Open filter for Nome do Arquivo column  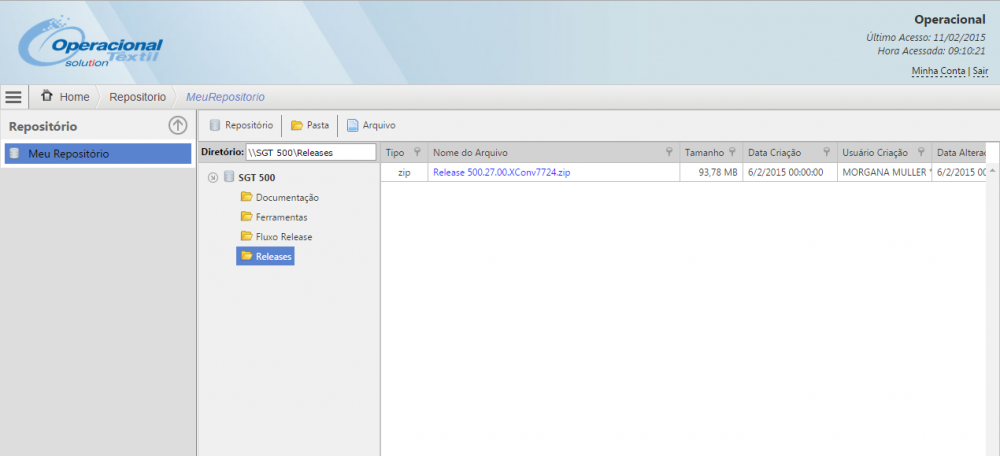669,153
